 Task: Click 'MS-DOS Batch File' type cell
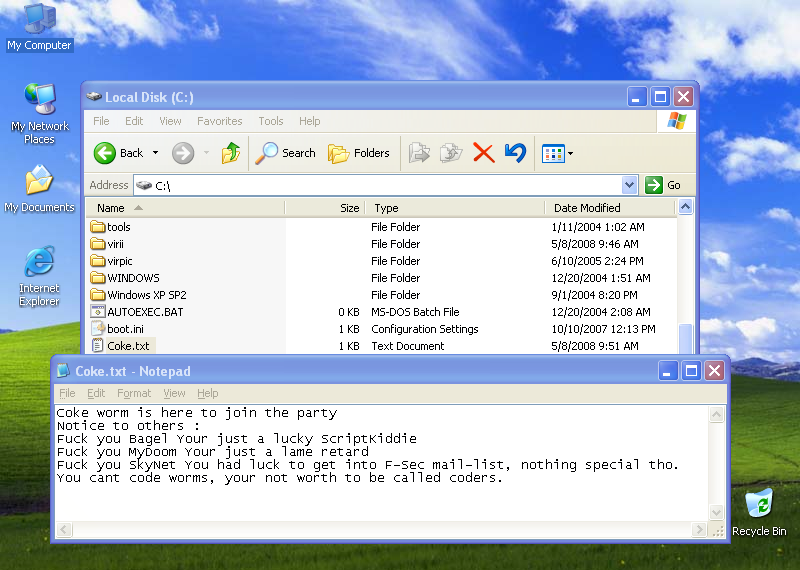pos(415,312)
